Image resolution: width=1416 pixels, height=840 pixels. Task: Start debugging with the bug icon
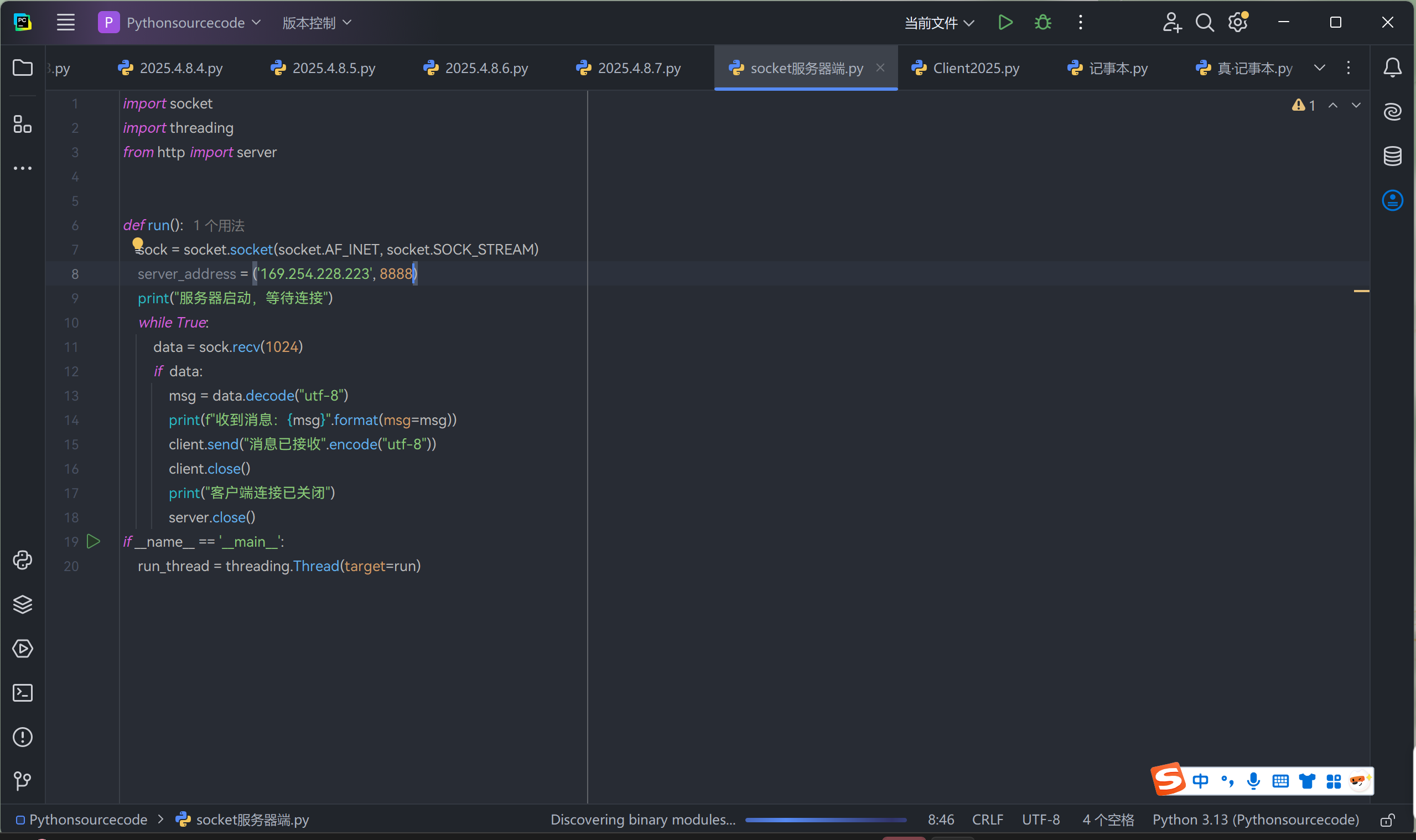(x=1042, y=23)
